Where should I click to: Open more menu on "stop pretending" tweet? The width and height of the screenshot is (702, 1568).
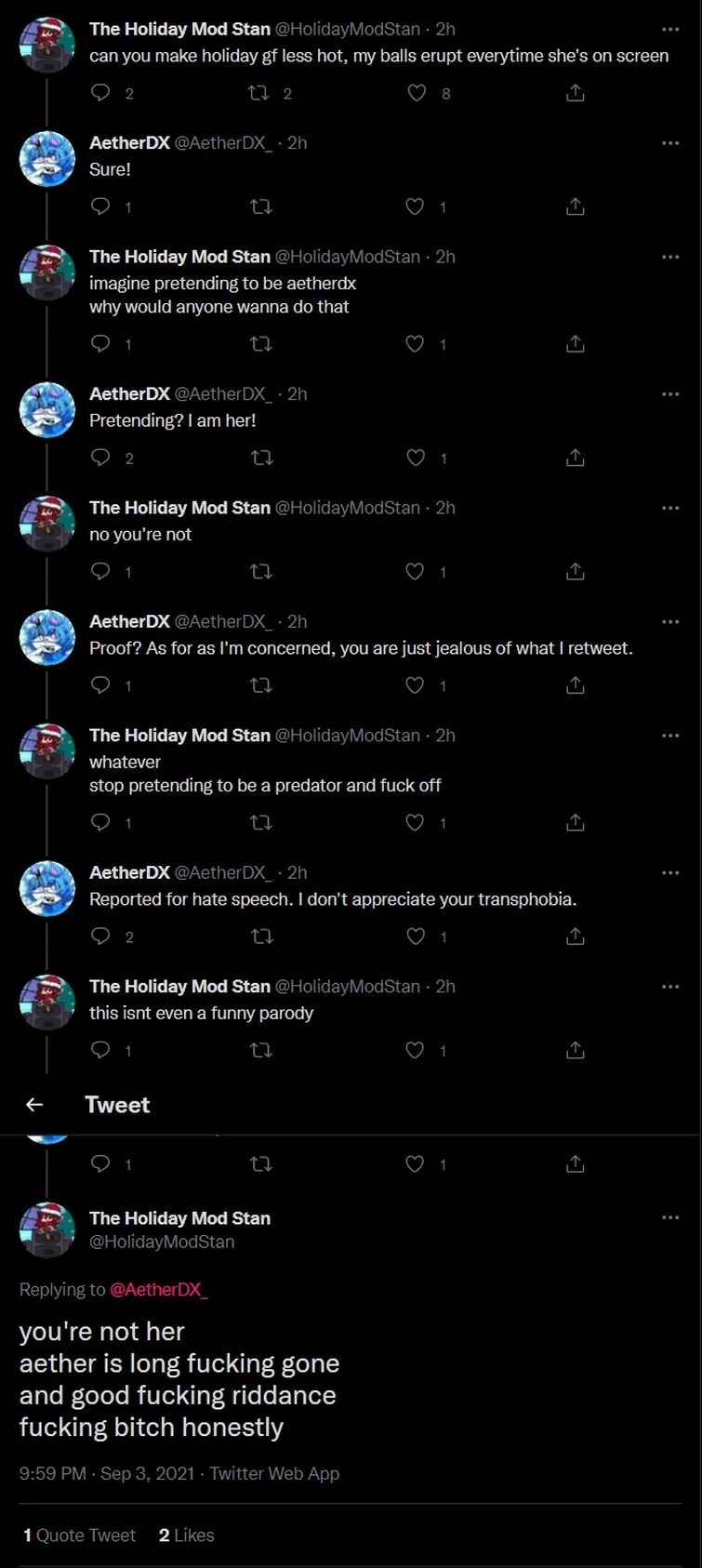tap(670, 736)
